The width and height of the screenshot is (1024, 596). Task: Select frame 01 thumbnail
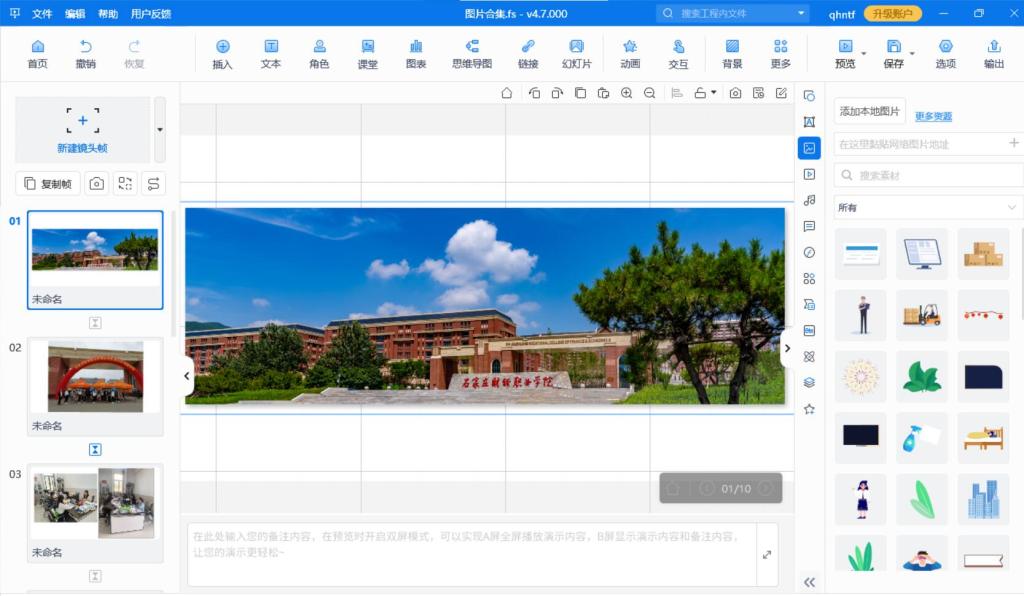pyautogui.click(x=95, y=260)
